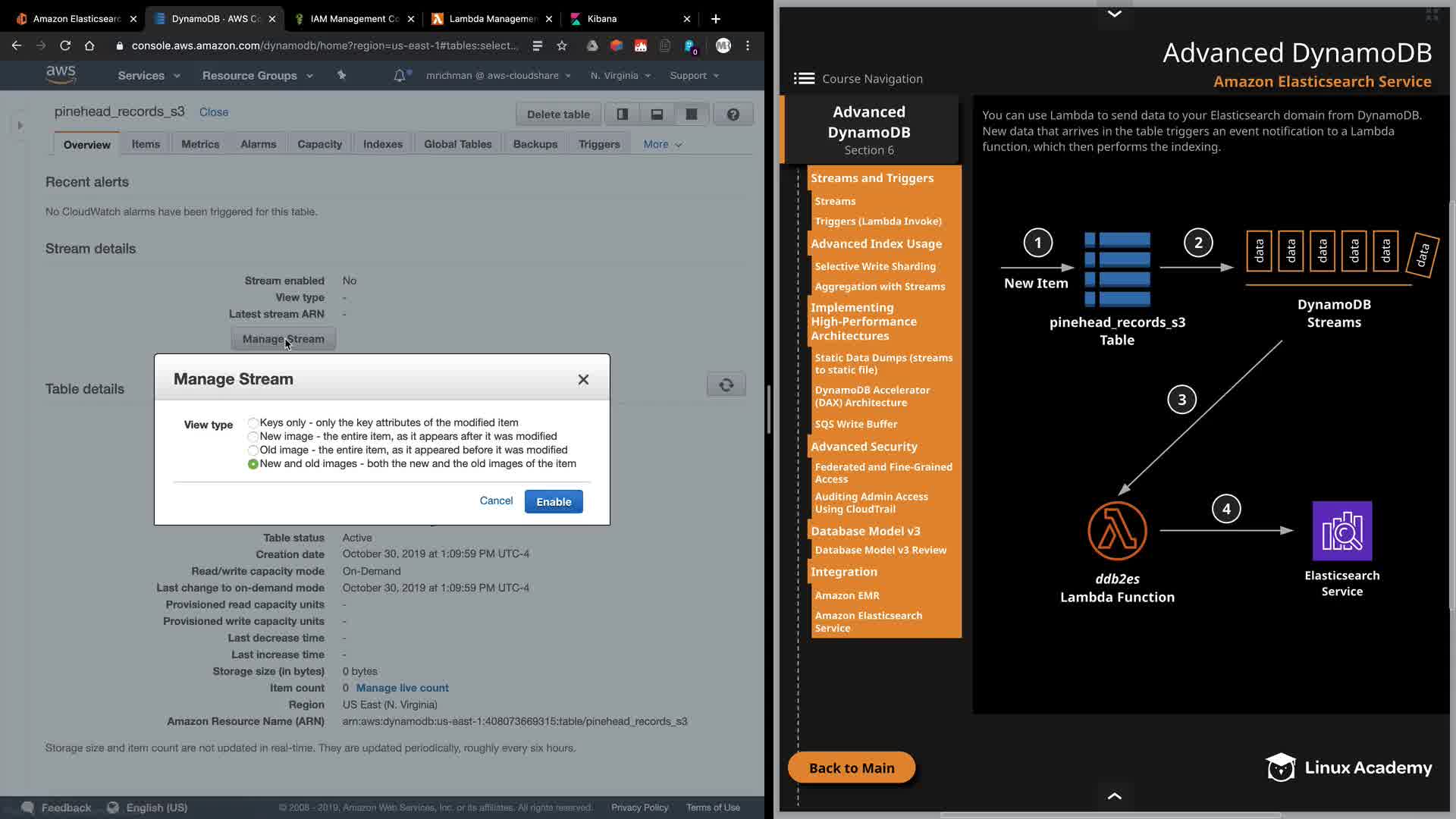Open the Amazon EMR course lesson
The image size is (1456, 819).
pyautogui.click(x=847, y=595)
